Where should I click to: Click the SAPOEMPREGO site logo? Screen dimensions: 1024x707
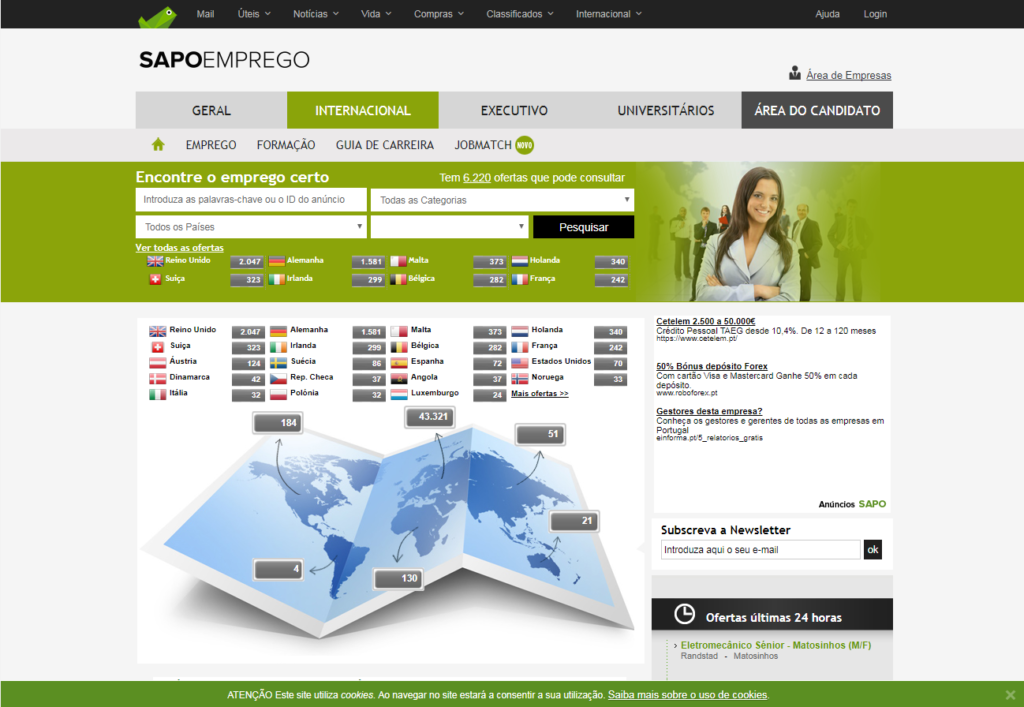224,59
